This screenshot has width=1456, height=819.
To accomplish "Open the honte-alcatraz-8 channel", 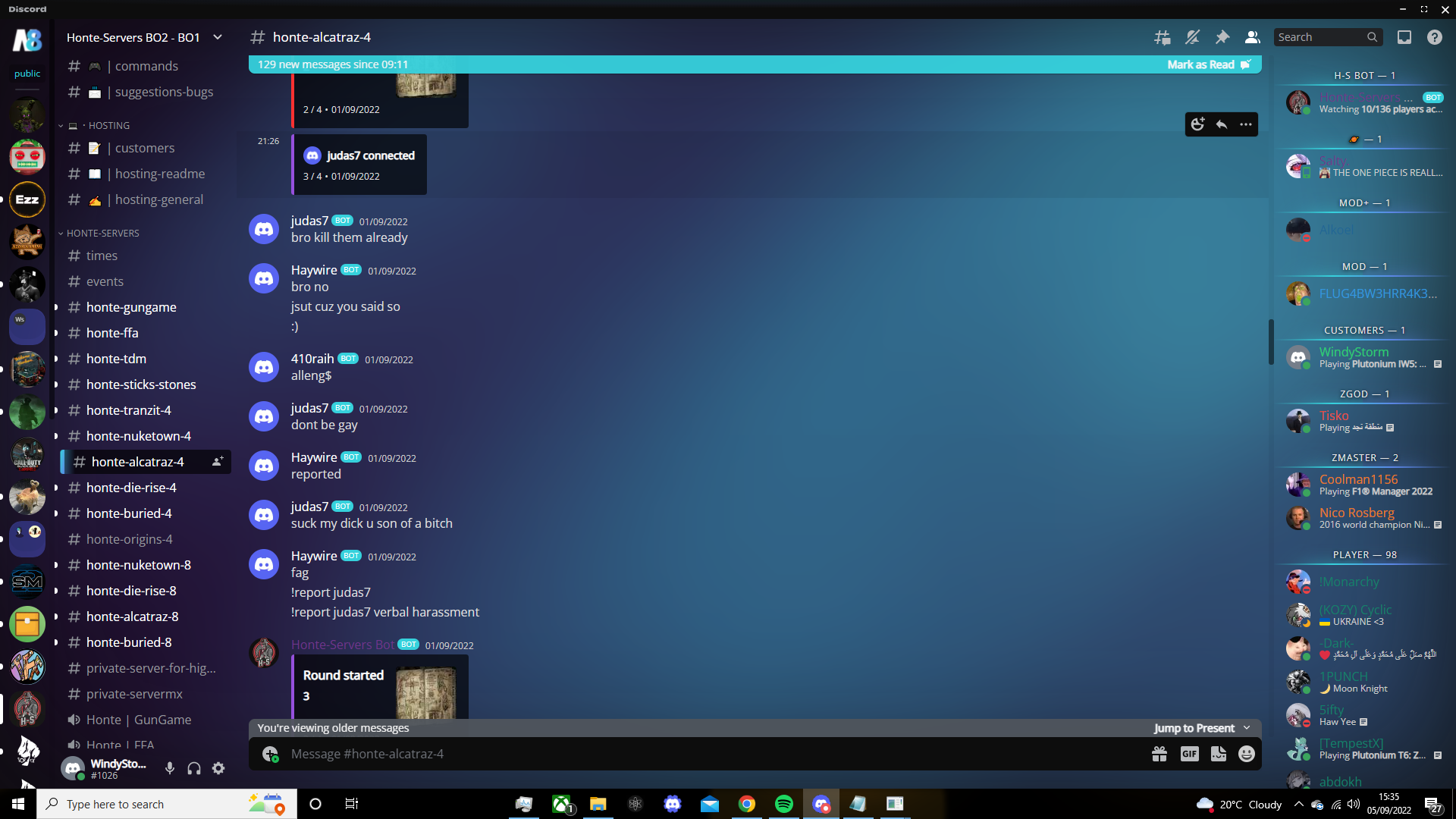I will coord(146,617).
